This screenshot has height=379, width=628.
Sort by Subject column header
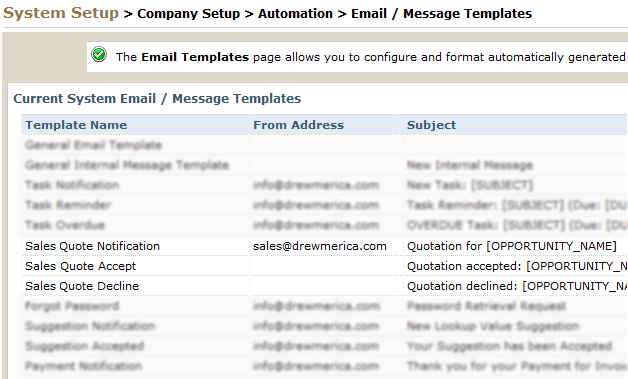[431, 125]
